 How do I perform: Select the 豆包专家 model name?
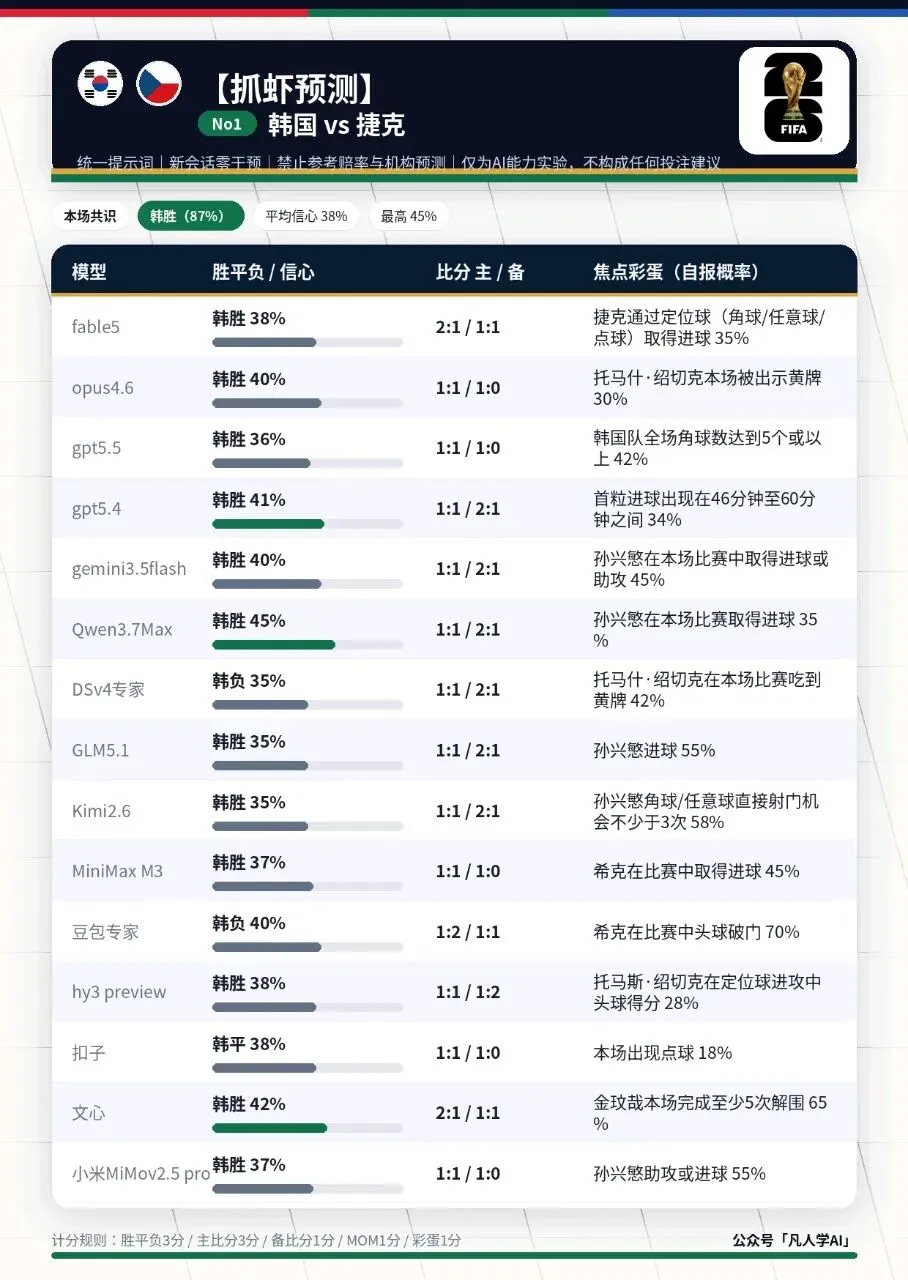click(105, 932)
